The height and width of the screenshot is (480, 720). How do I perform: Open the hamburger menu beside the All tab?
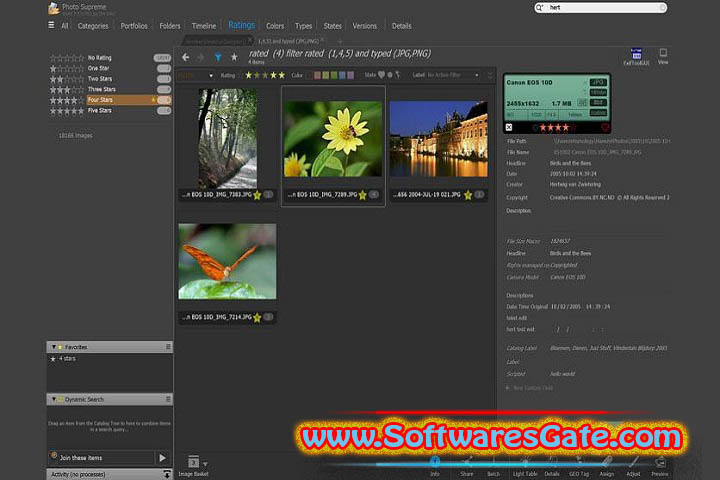[51, 25]
